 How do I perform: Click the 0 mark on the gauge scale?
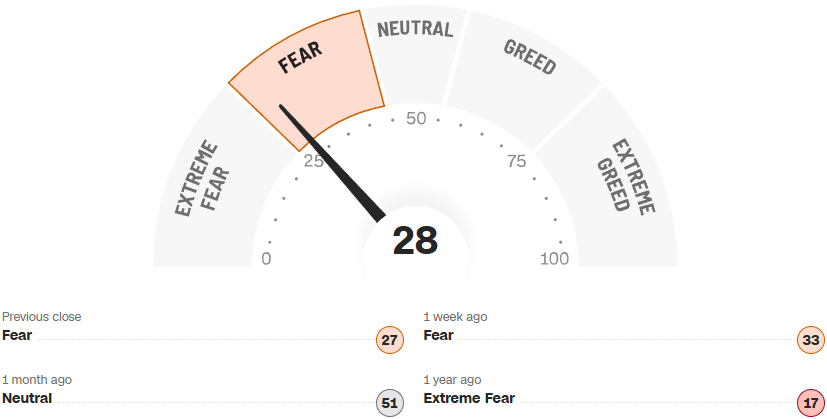(x=266, y=260)
